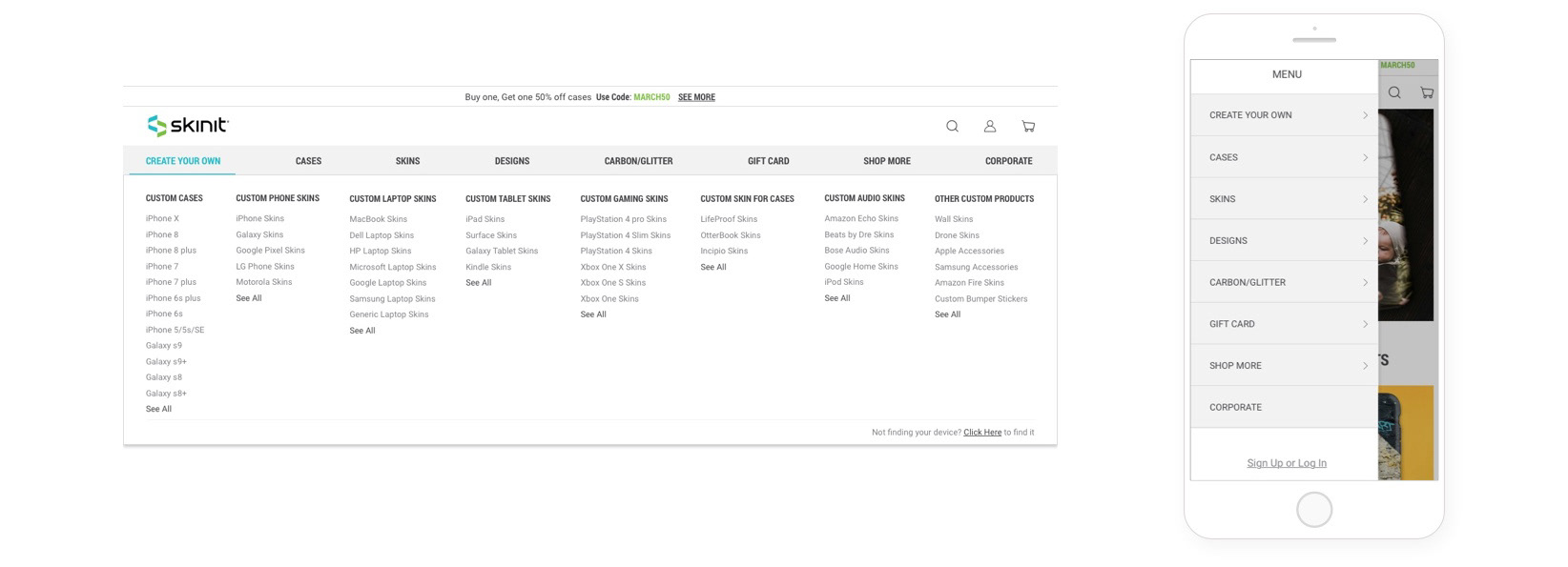
Task: Click CUSTOM CASES column heading
Action: point(175,198)
